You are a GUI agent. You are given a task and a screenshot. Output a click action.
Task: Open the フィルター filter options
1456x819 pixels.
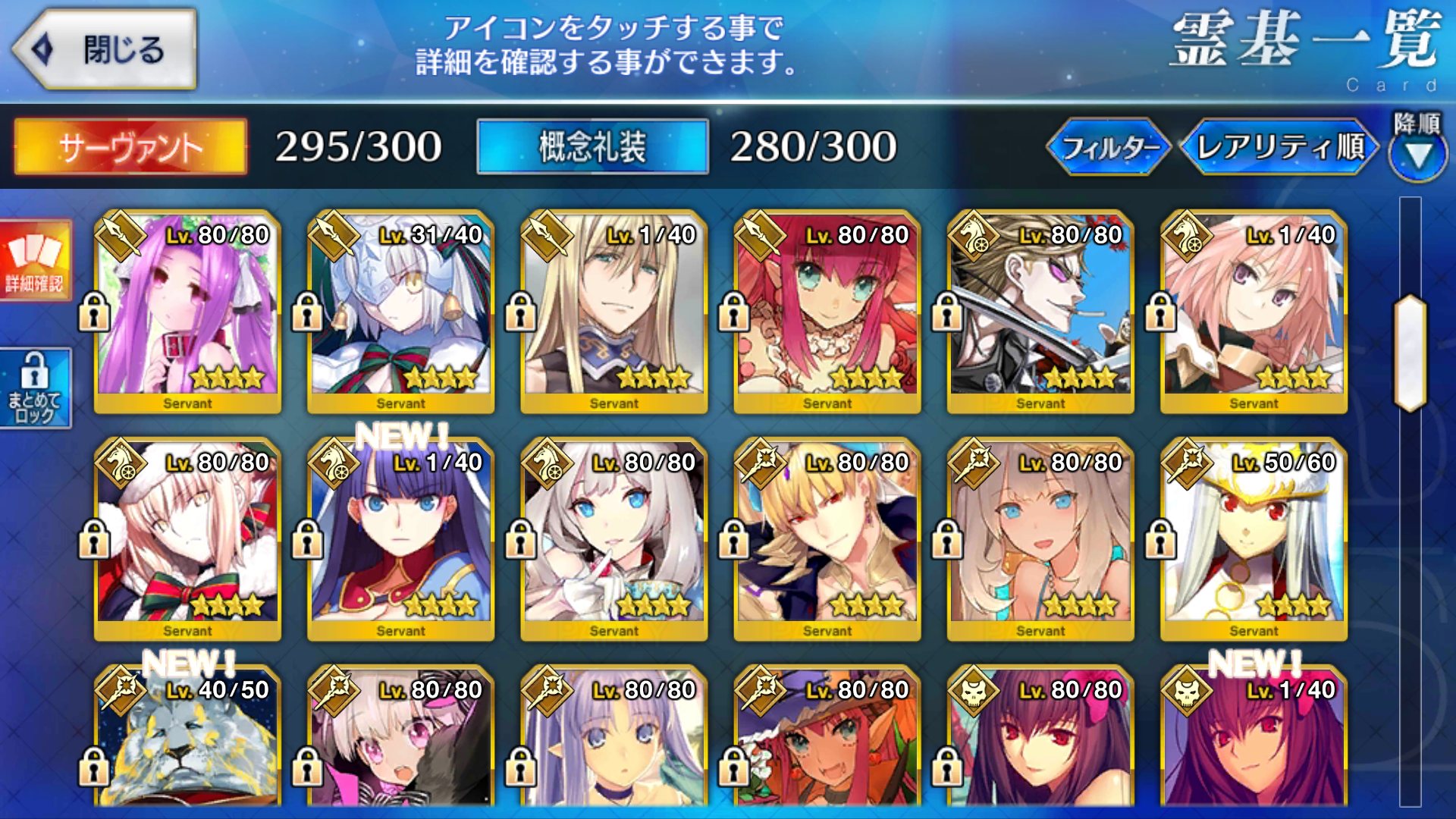click(x=1109, y=147)
